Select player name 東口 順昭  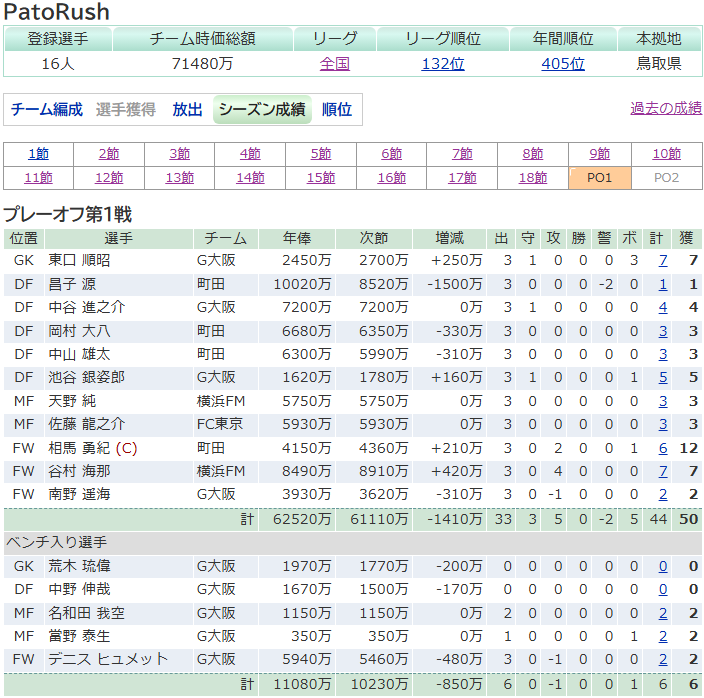(79, 260)
